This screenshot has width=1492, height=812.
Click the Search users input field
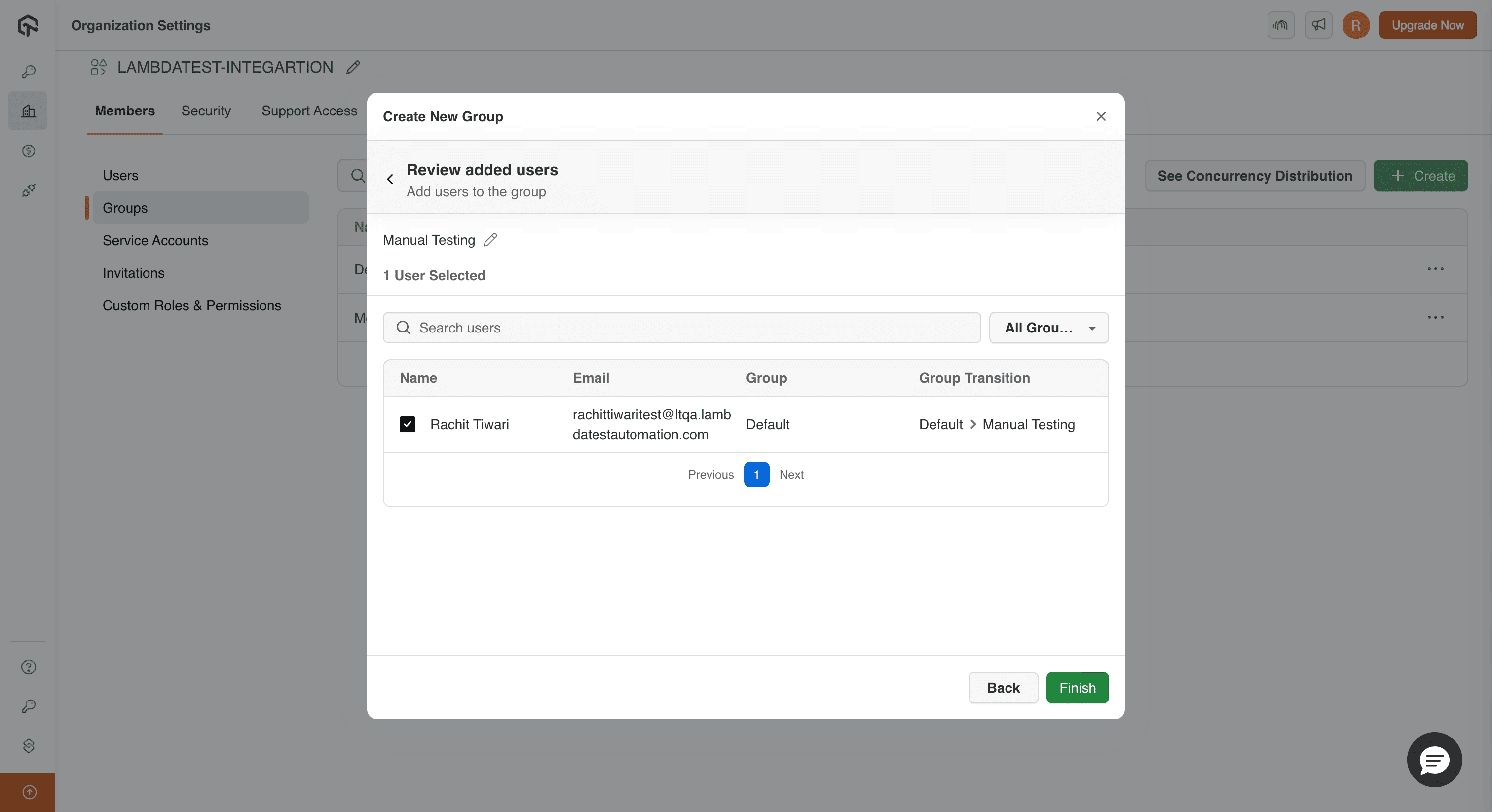(x=579, y=327)
